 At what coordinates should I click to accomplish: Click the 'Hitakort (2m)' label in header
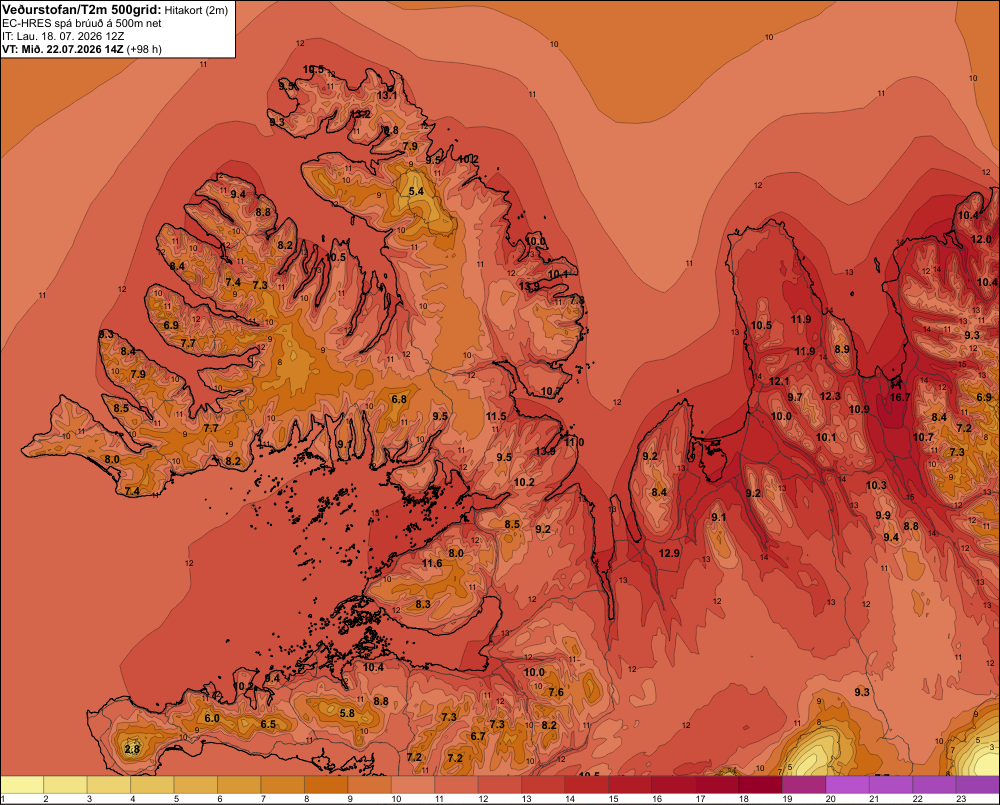click(x=196, y=10)
